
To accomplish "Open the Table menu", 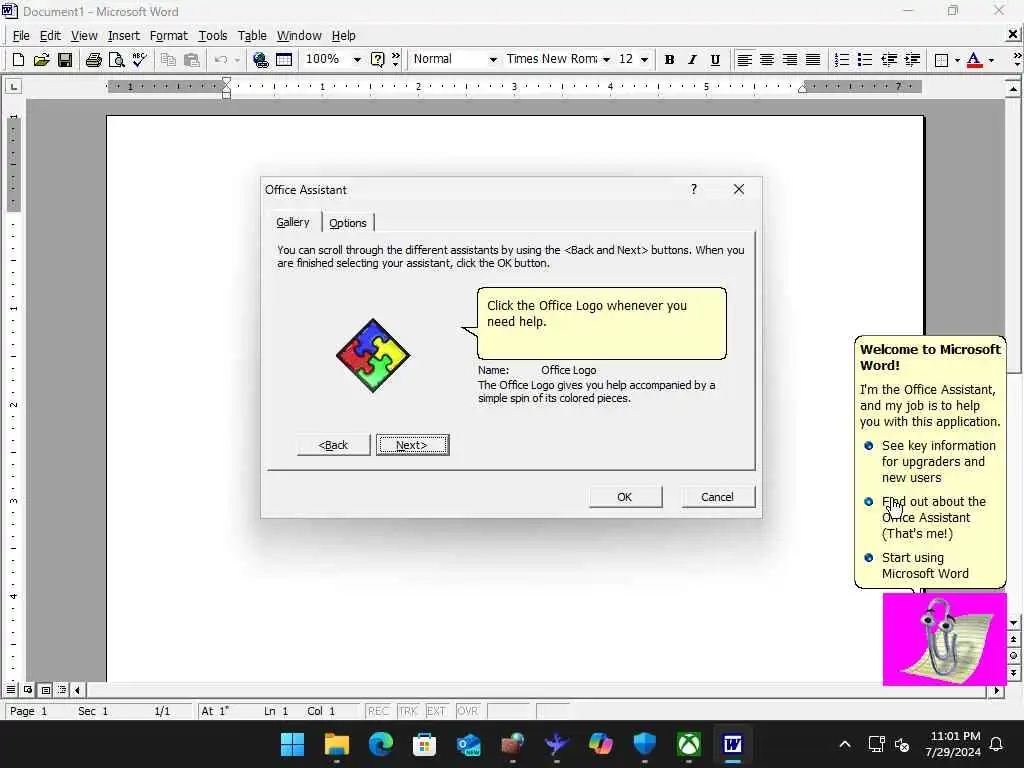I will coord(251,35).
